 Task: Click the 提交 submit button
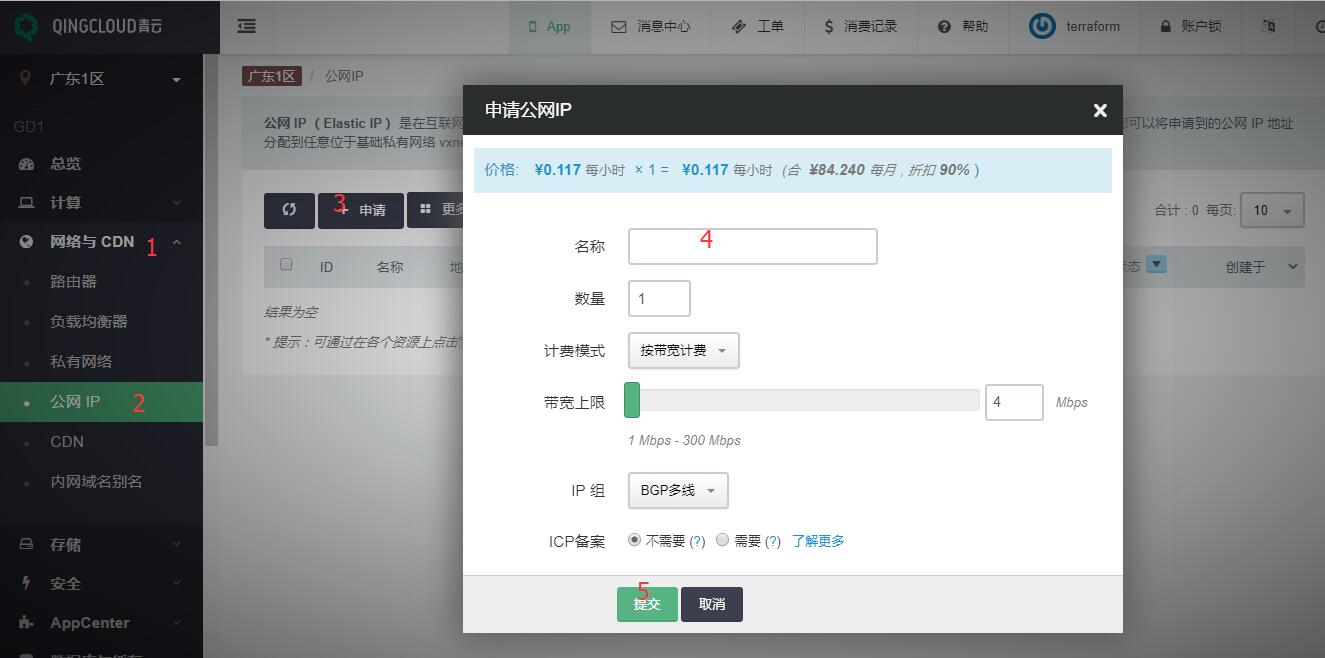point(647,604)
